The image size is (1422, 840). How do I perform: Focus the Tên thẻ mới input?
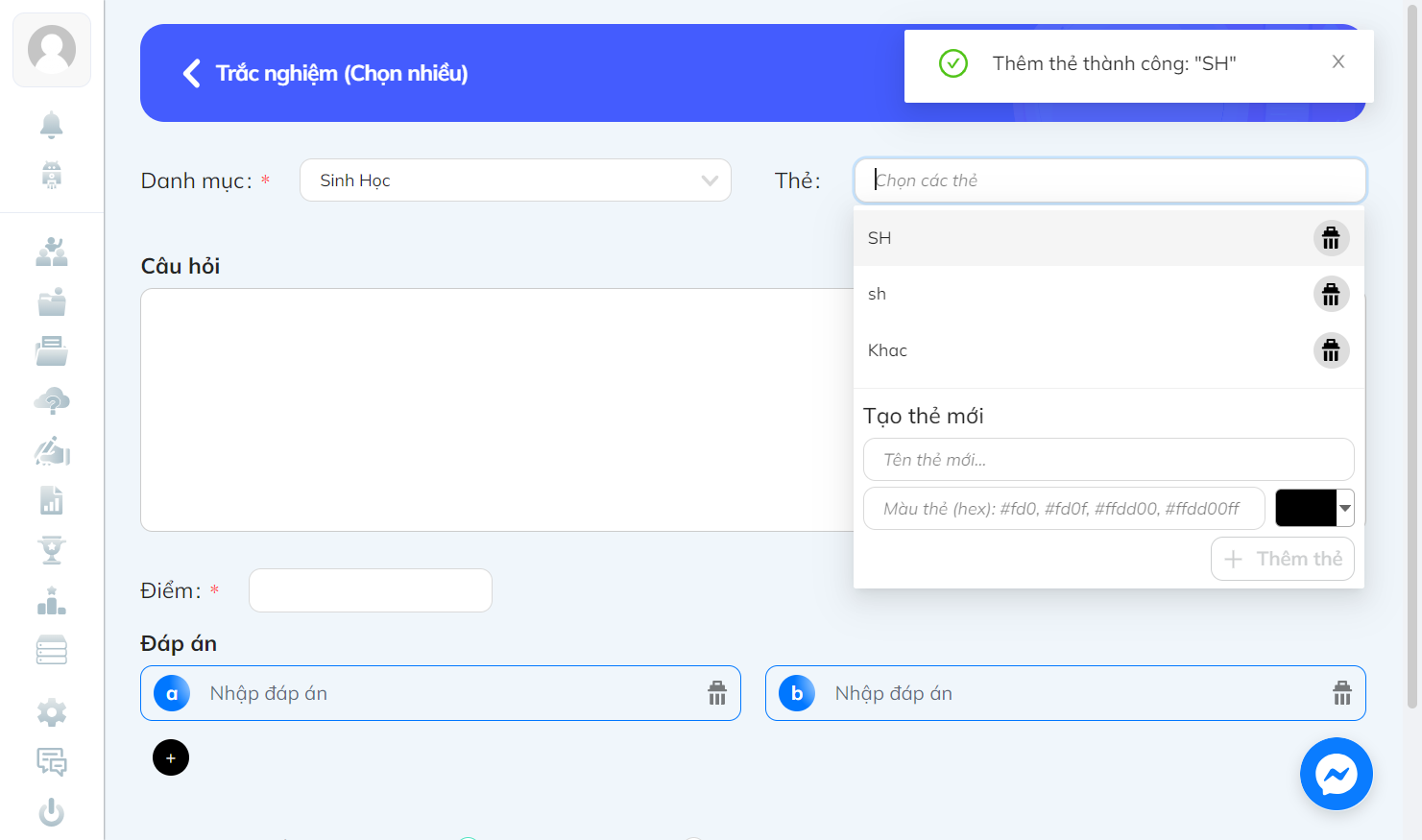coord(1109,460)
